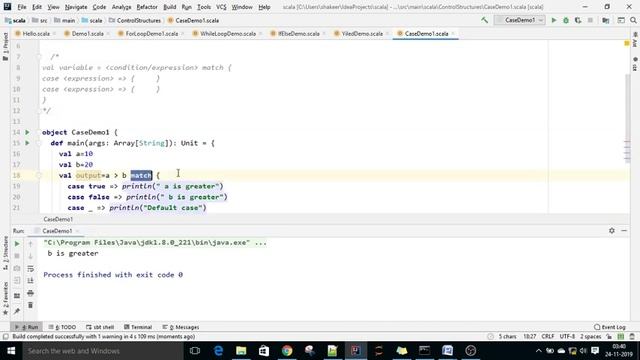Open the 2 spaces indent selector

pyautogui.click(x=591, y=337)
